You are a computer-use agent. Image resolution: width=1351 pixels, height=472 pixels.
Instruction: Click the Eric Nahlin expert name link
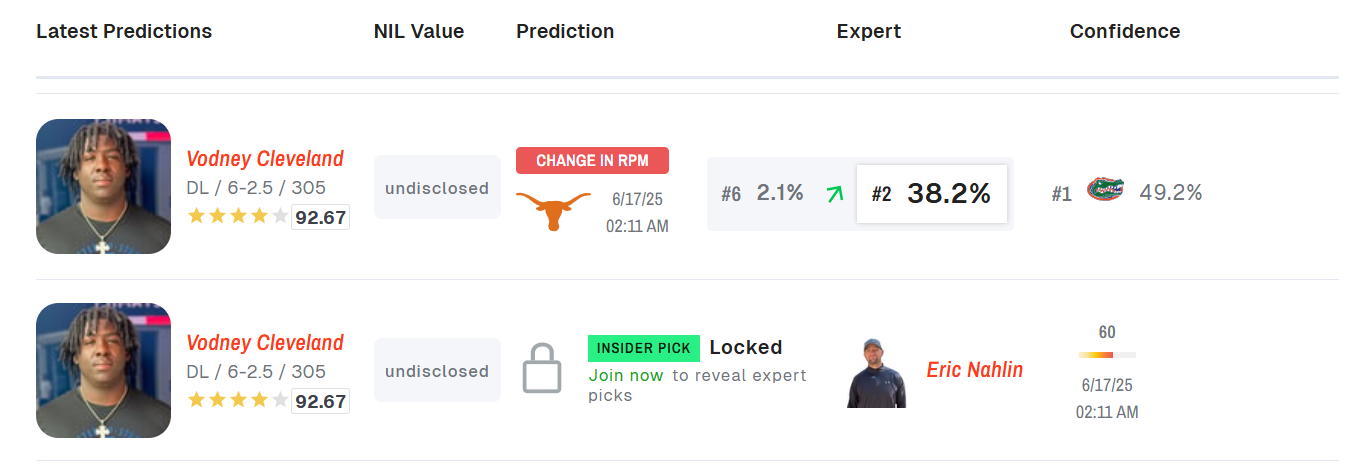975,370
